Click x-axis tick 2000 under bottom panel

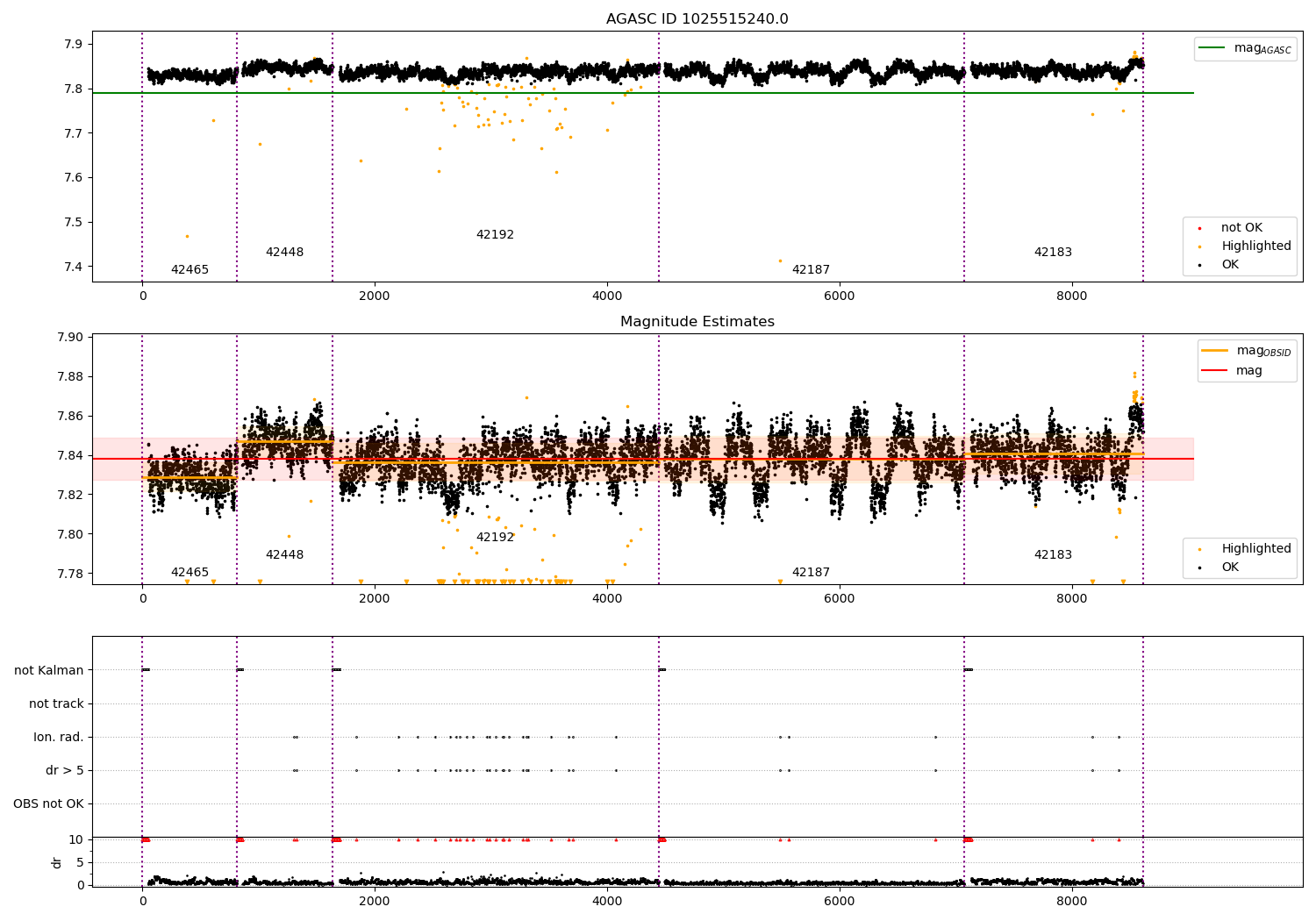coord(375,902)
